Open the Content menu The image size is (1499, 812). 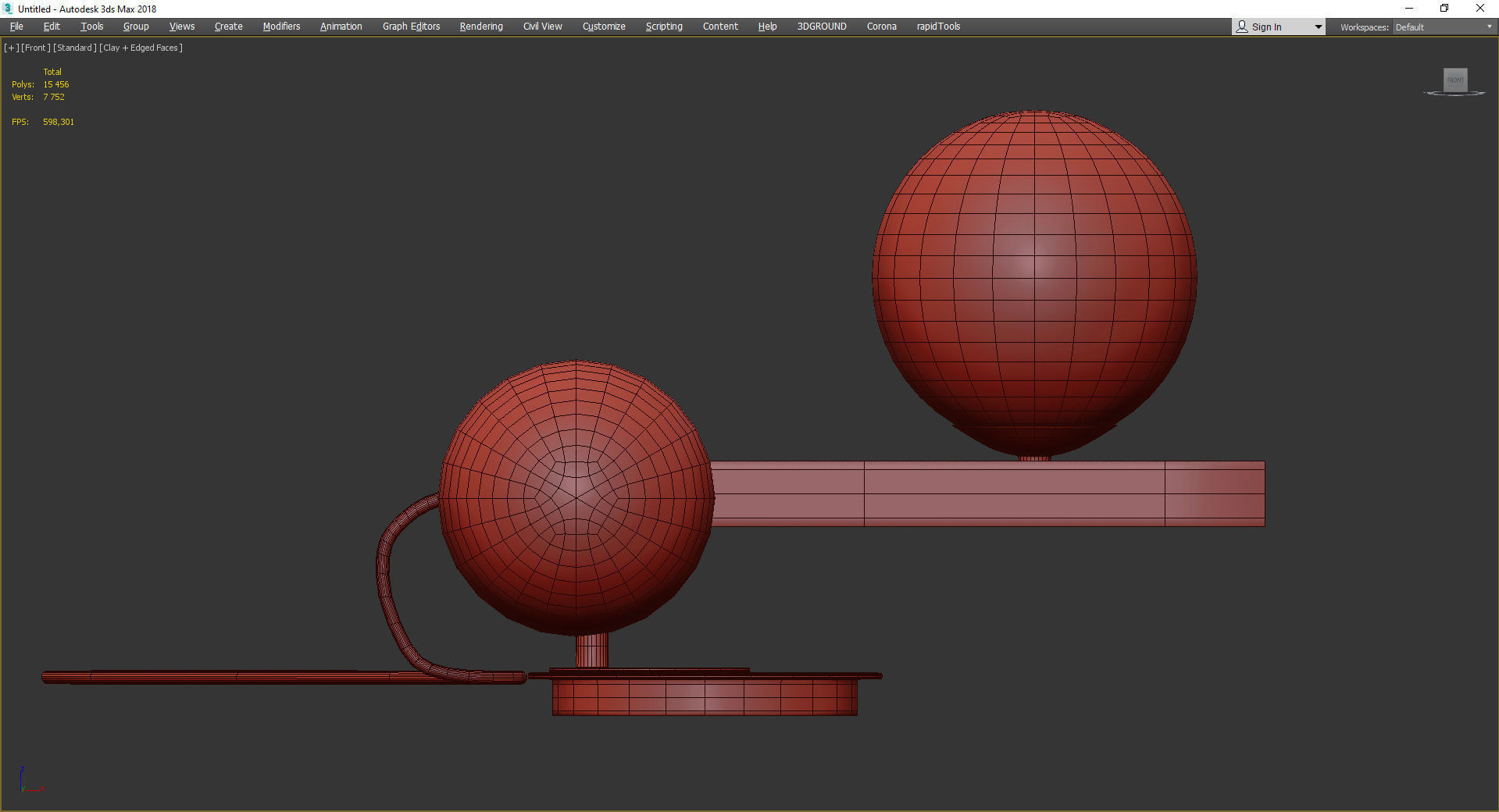720,27
